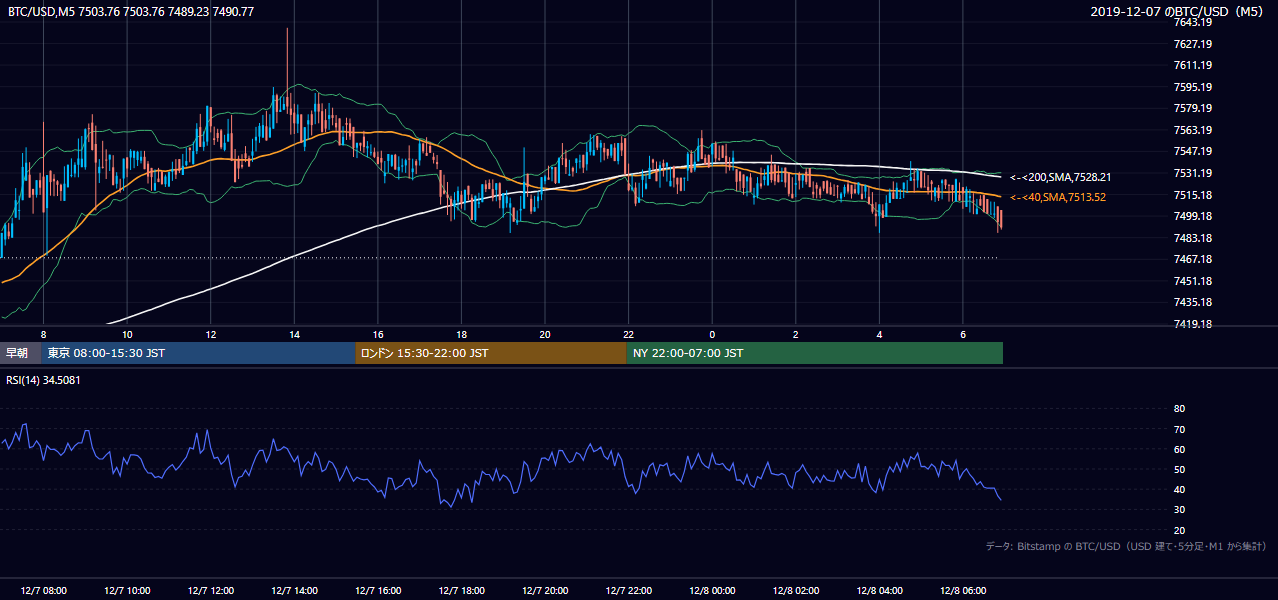1278x600 pixels.
Task: Click hour label 0 under price chart
Action: (x=712, y=334)
